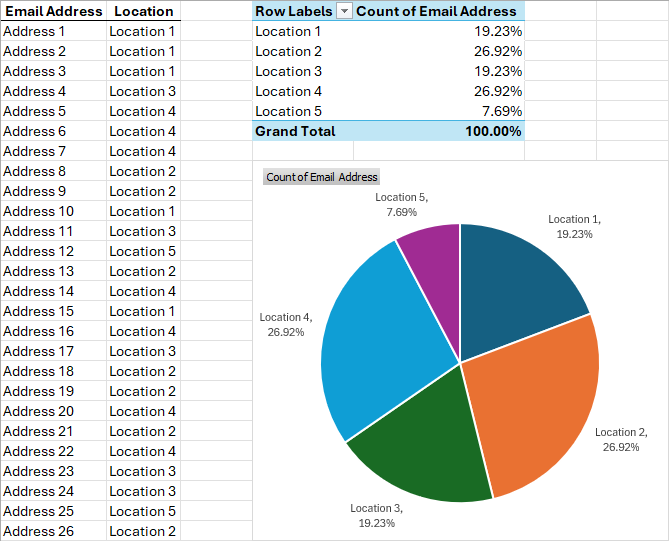Viewport: 669px width, 541px height.
Task: Click the 'Location' column header cell
Action: 143,11
